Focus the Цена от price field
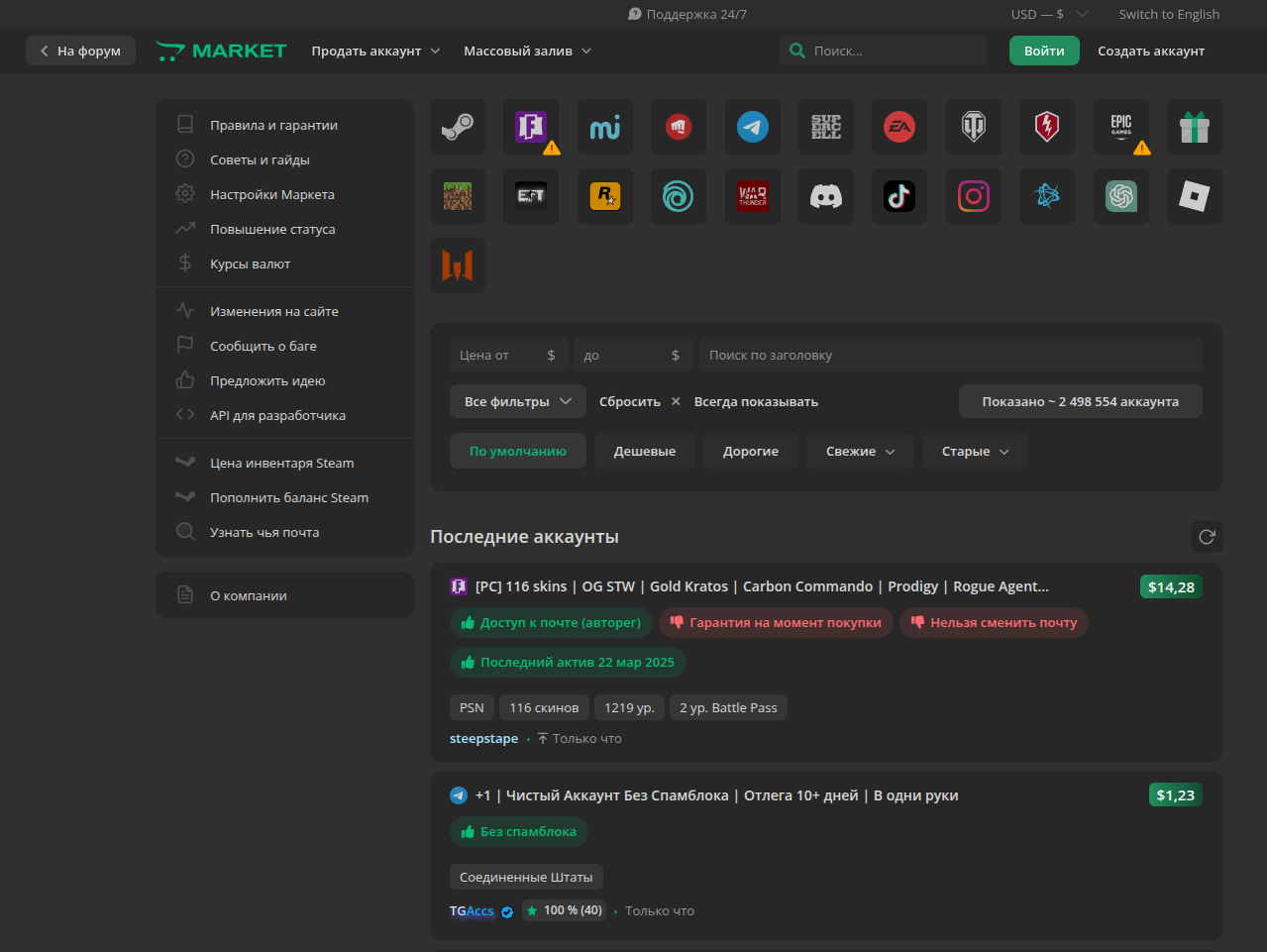 [509, 355]
